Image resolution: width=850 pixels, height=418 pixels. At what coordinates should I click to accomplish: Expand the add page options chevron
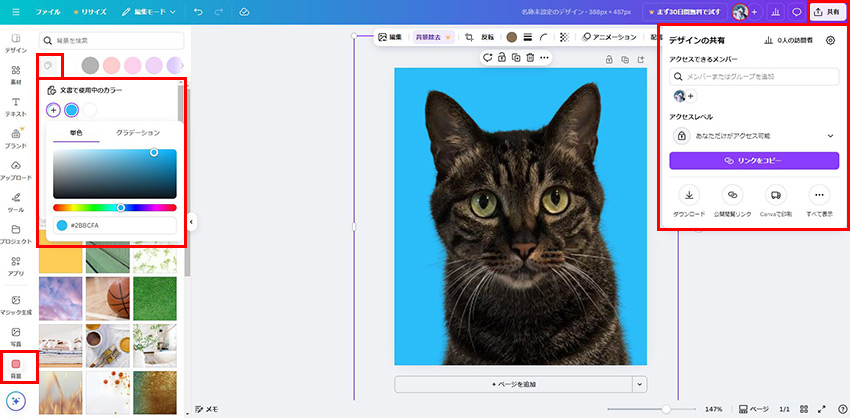[x=639, y=384]
